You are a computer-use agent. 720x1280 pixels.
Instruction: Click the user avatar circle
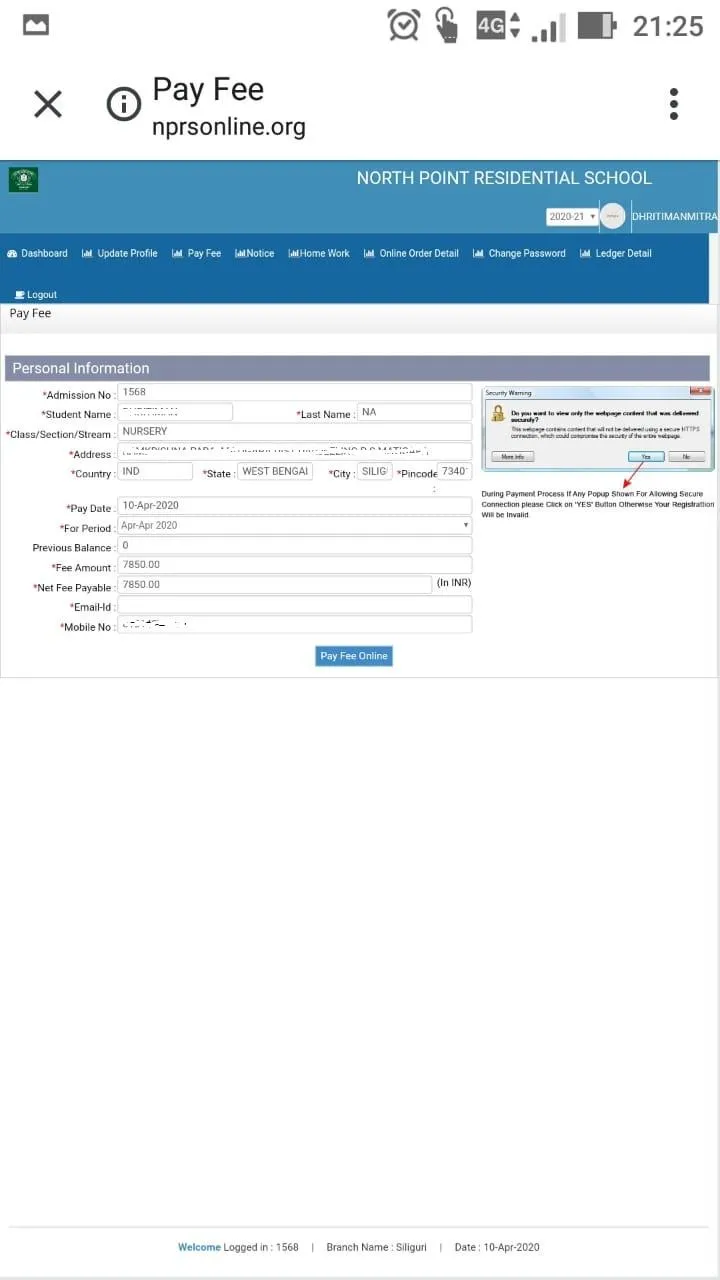point(612,216)
